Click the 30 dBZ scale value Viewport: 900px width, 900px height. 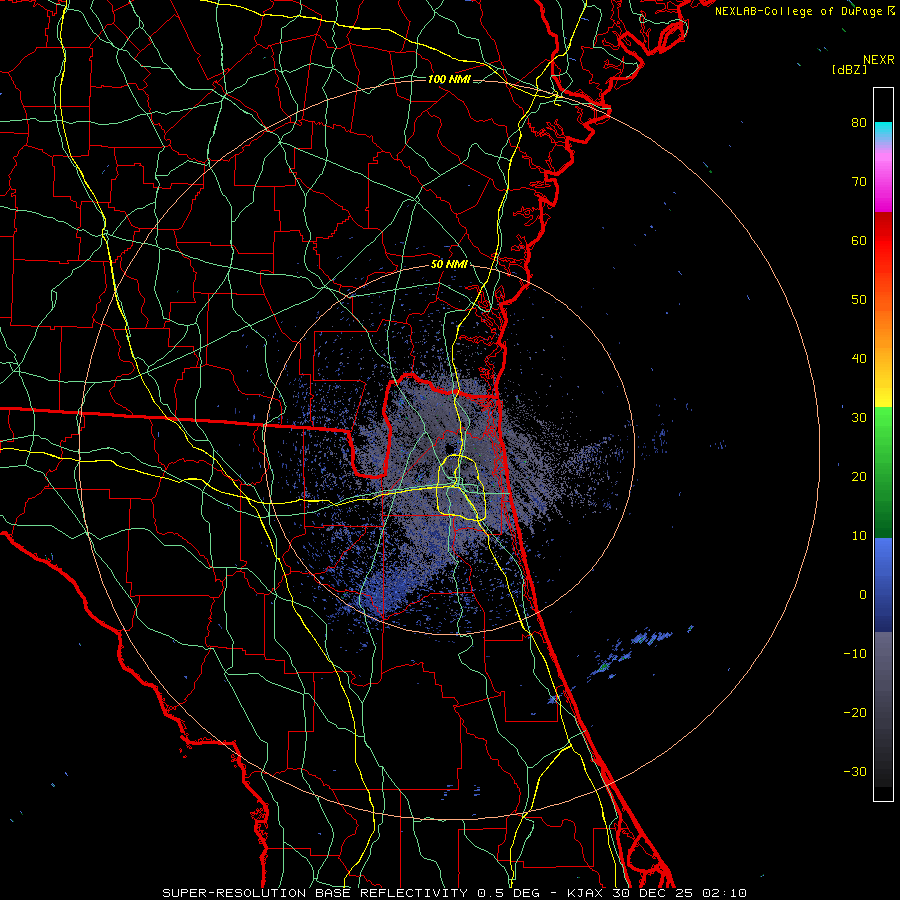point(859,418)
